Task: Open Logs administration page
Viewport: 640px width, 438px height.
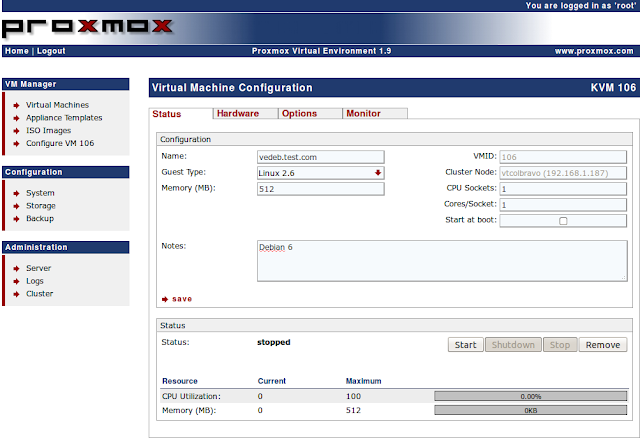Action: tap(35, 281)
